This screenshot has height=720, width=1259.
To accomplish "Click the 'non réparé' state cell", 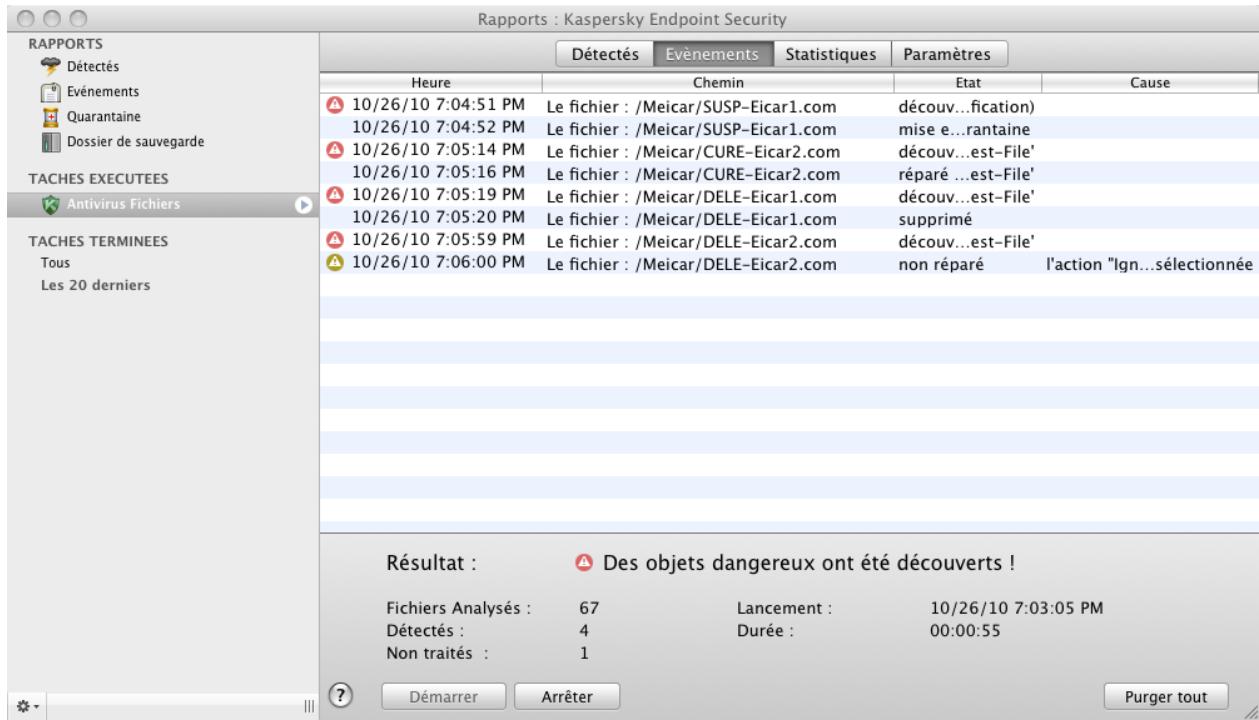I will pos(940,264).
